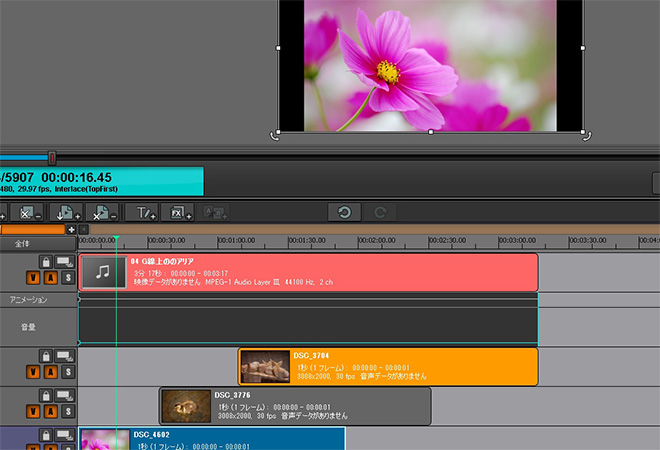This screenshot has height=450, width=660.
Task: Collapse timeline zoom with the minus button
Action: 84,229
